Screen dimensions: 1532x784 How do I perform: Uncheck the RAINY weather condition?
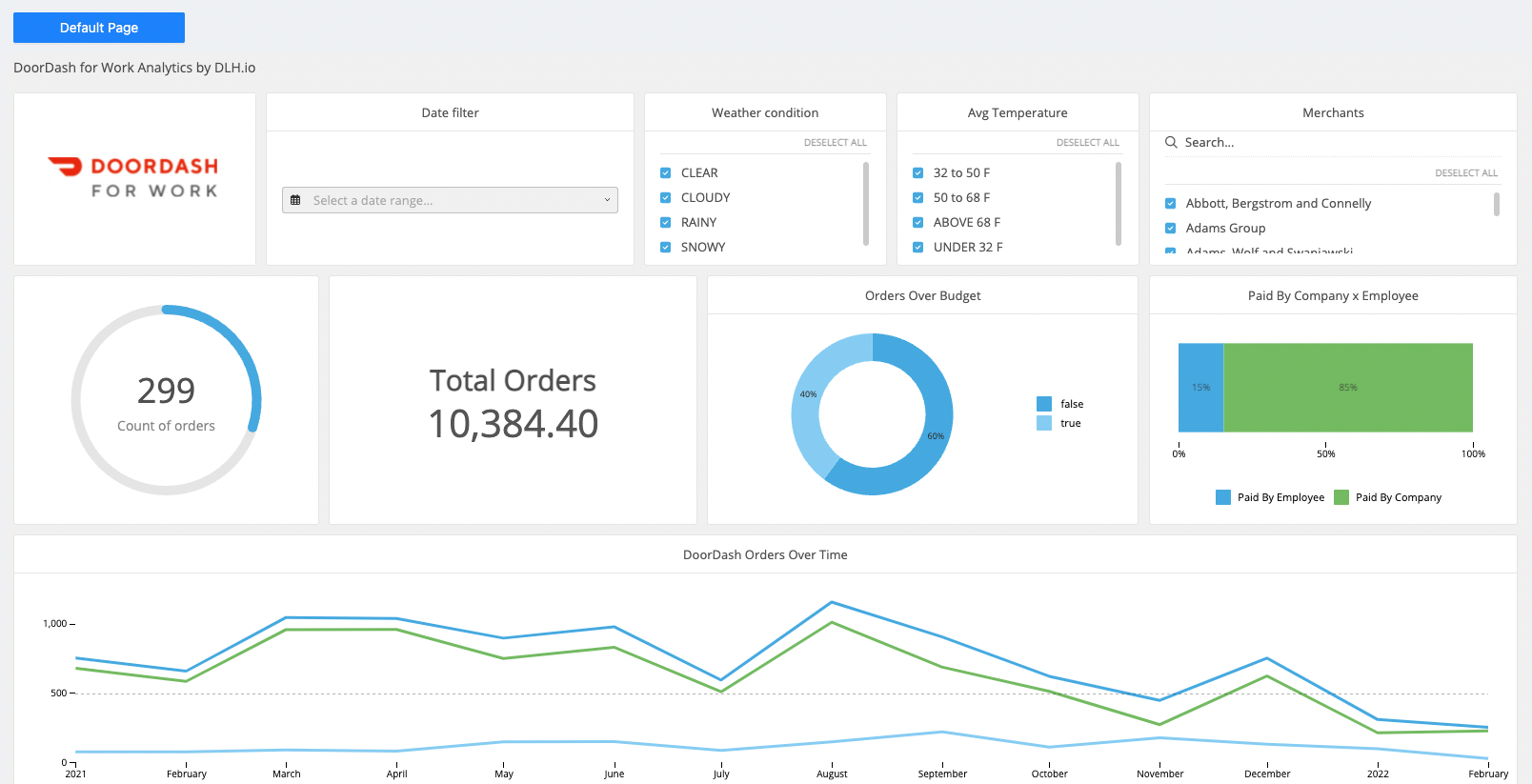tap(665, 222)
